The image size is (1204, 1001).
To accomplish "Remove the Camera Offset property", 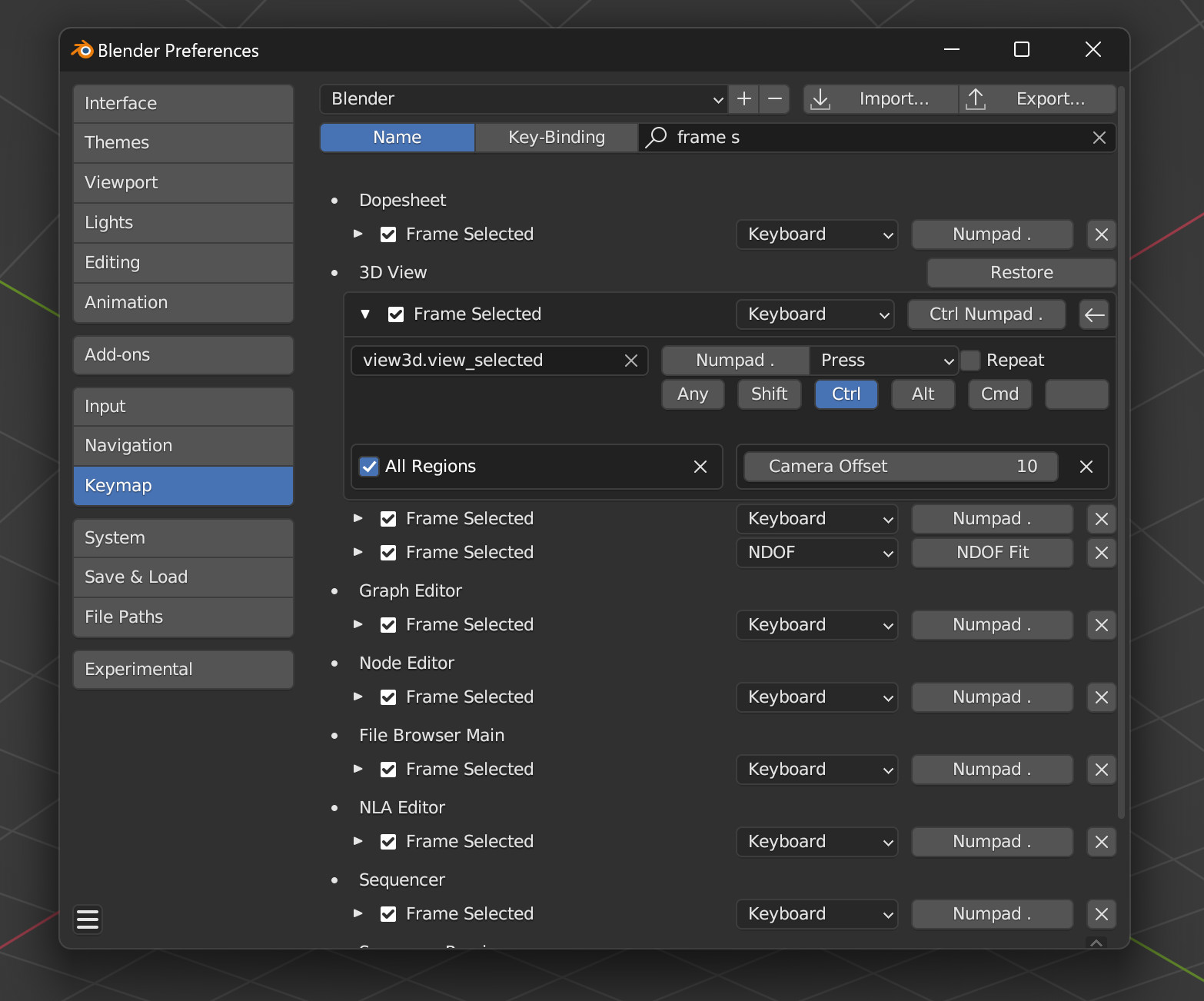I will [1086, 467].
